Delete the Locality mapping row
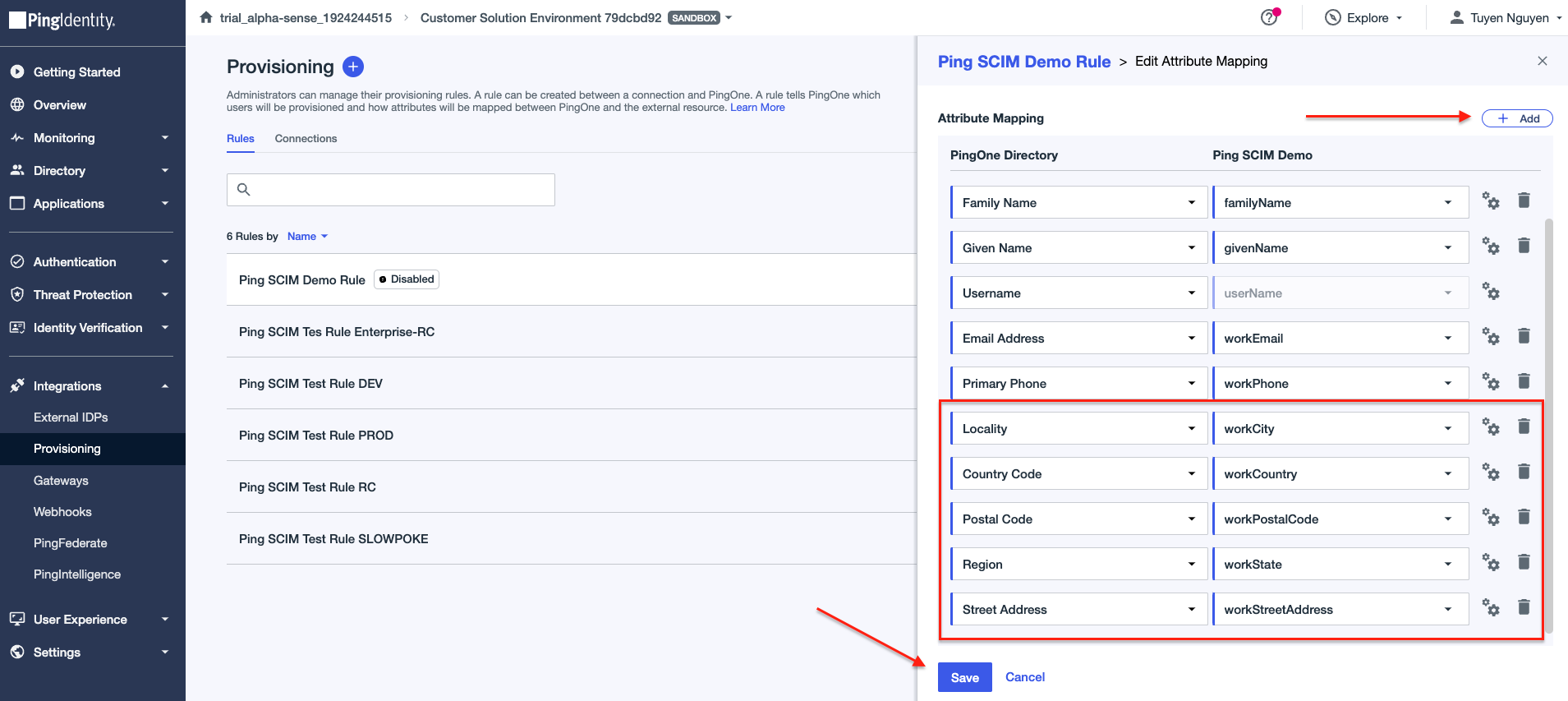 (1524, 427)
